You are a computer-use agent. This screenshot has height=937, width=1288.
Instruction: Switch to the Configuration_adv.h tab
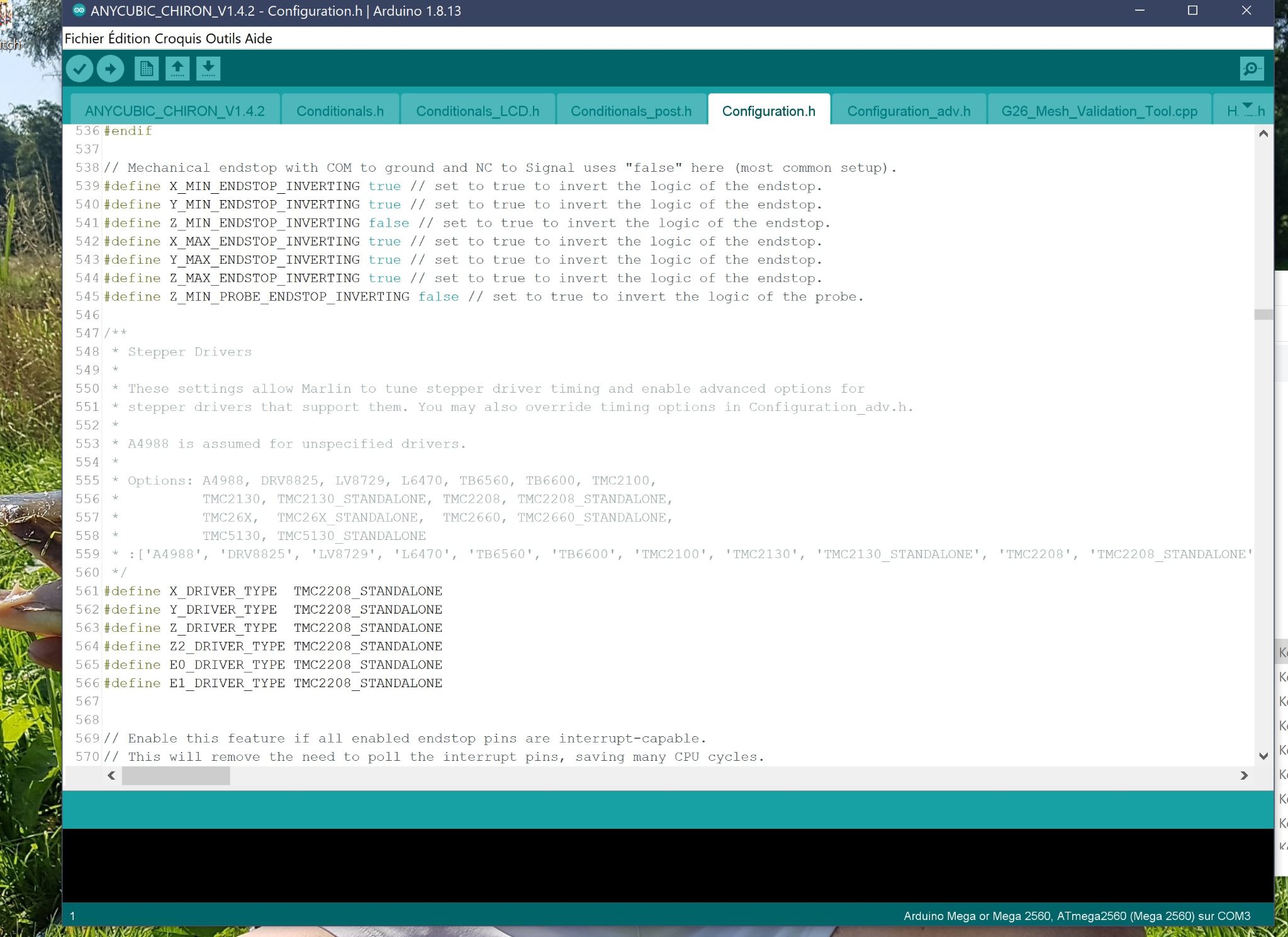[909, 111]
